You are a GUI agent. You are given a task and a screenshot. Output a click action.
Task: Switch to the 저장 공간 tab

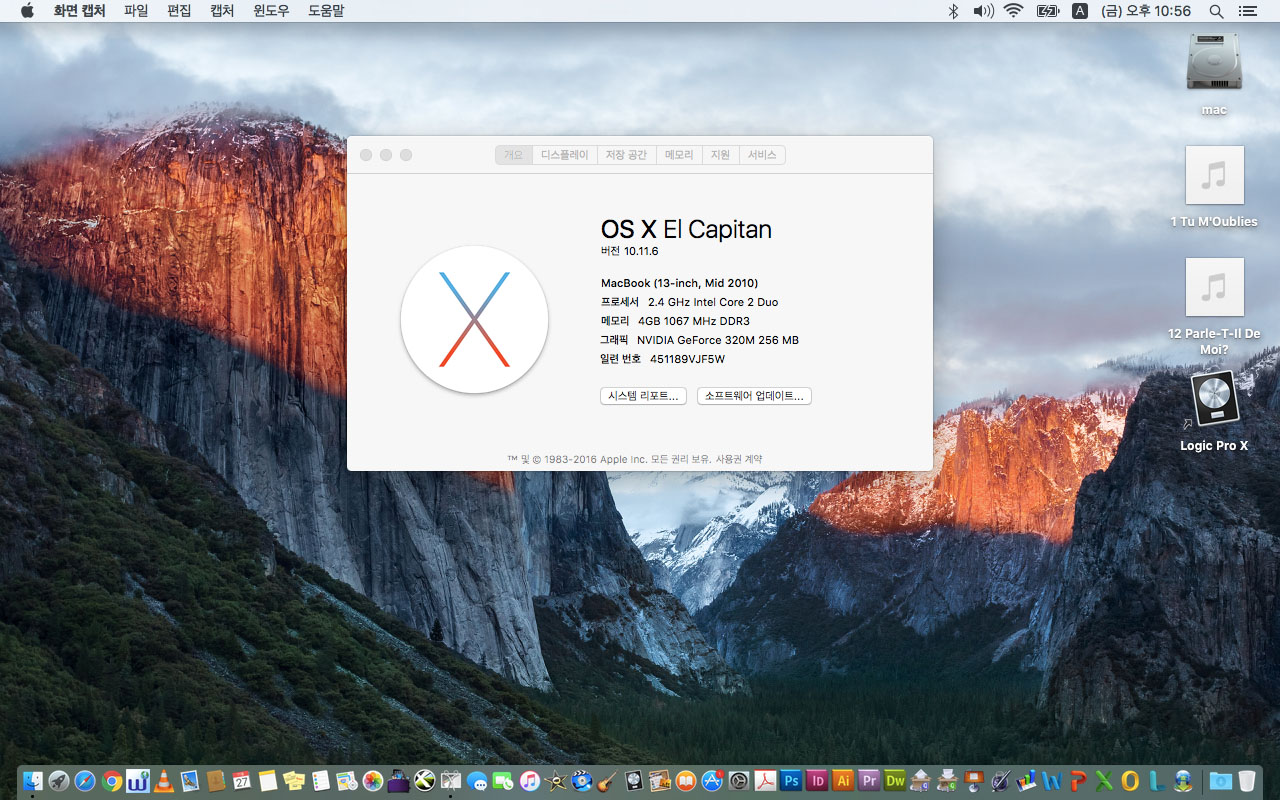pos(626,155)
